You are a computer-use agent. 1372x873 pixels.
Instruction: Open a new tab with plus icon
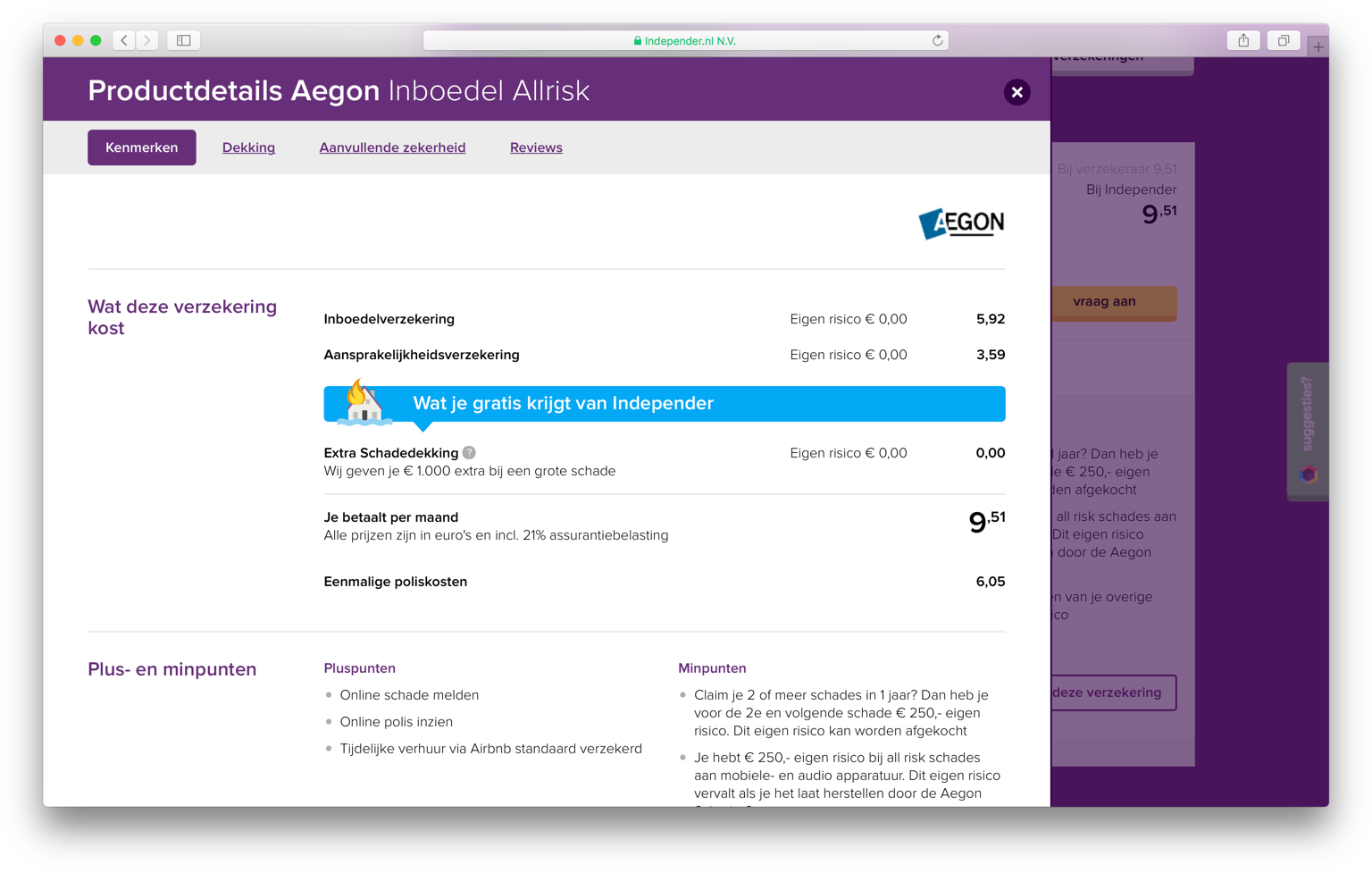pyautogui.click(x=1318, y=46)
